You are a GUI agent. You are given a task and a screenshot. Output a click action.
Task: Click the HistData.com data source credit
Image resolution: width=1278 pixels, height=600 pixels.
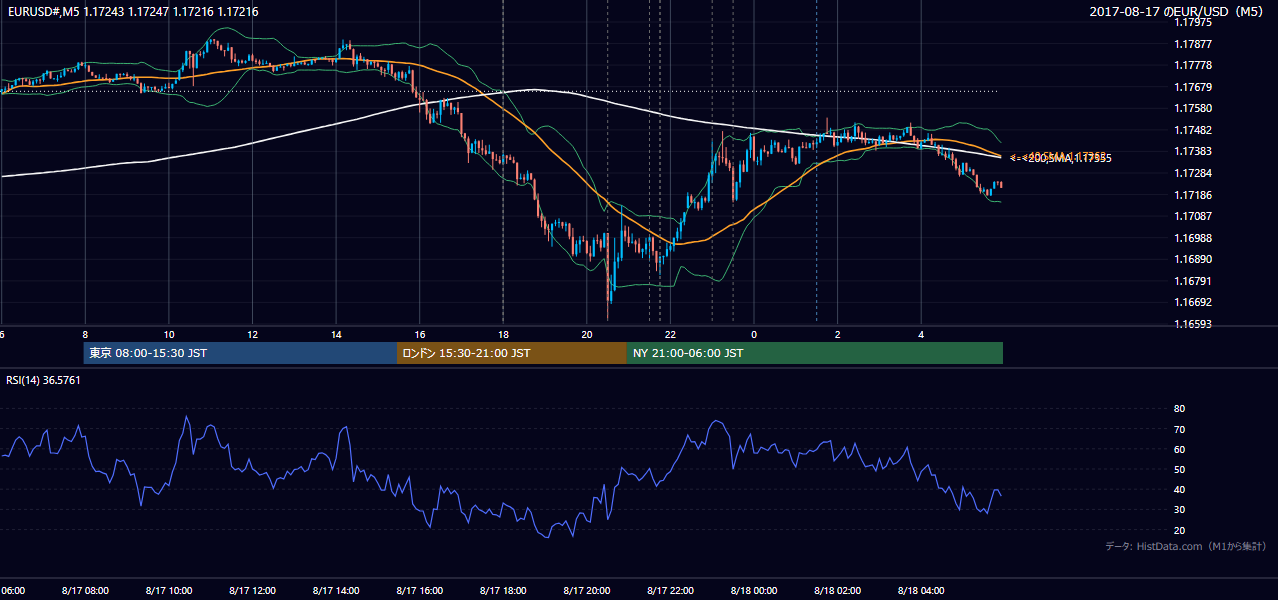click(1186, 546)
